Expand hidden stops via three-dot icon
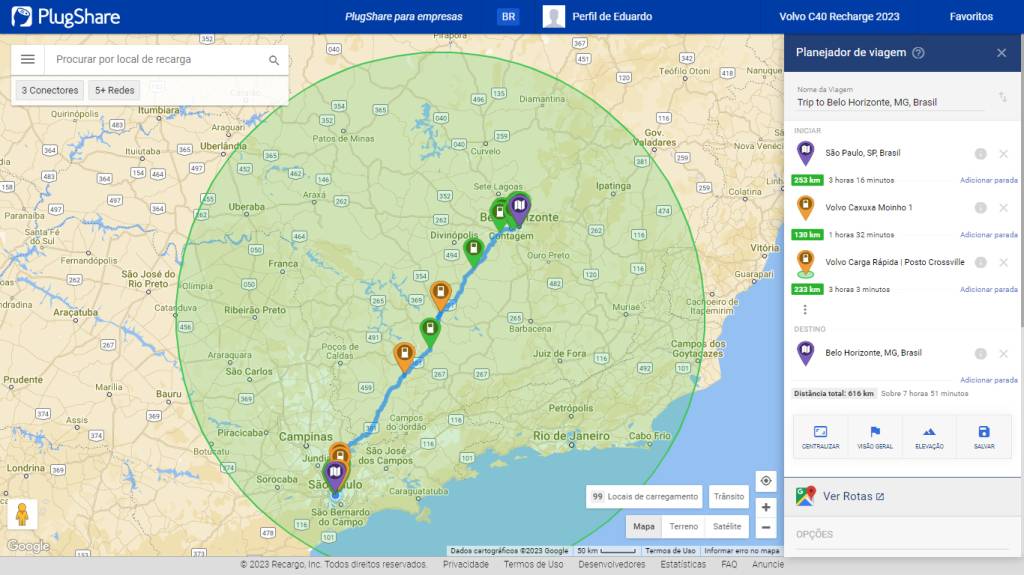1024x575 pixels. (x=805, y=309)
